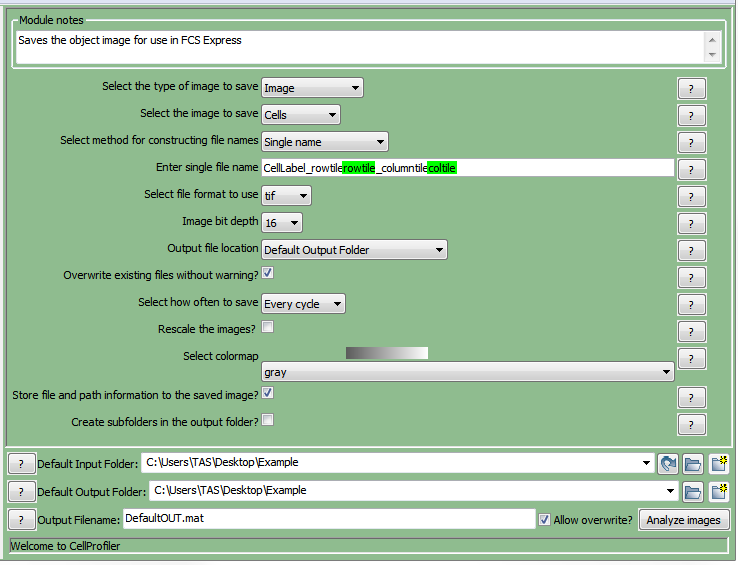Expand the Output file location dropdown

[354, 249]
